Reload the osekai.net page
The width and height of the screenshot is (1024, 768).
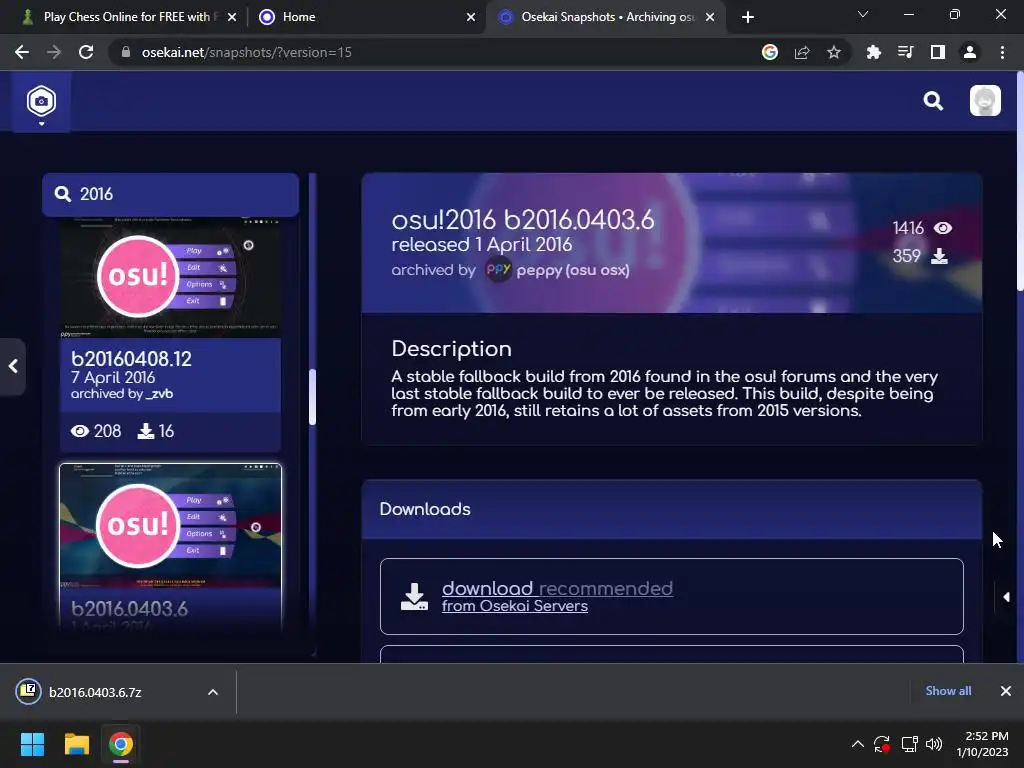tap(86, 52)
